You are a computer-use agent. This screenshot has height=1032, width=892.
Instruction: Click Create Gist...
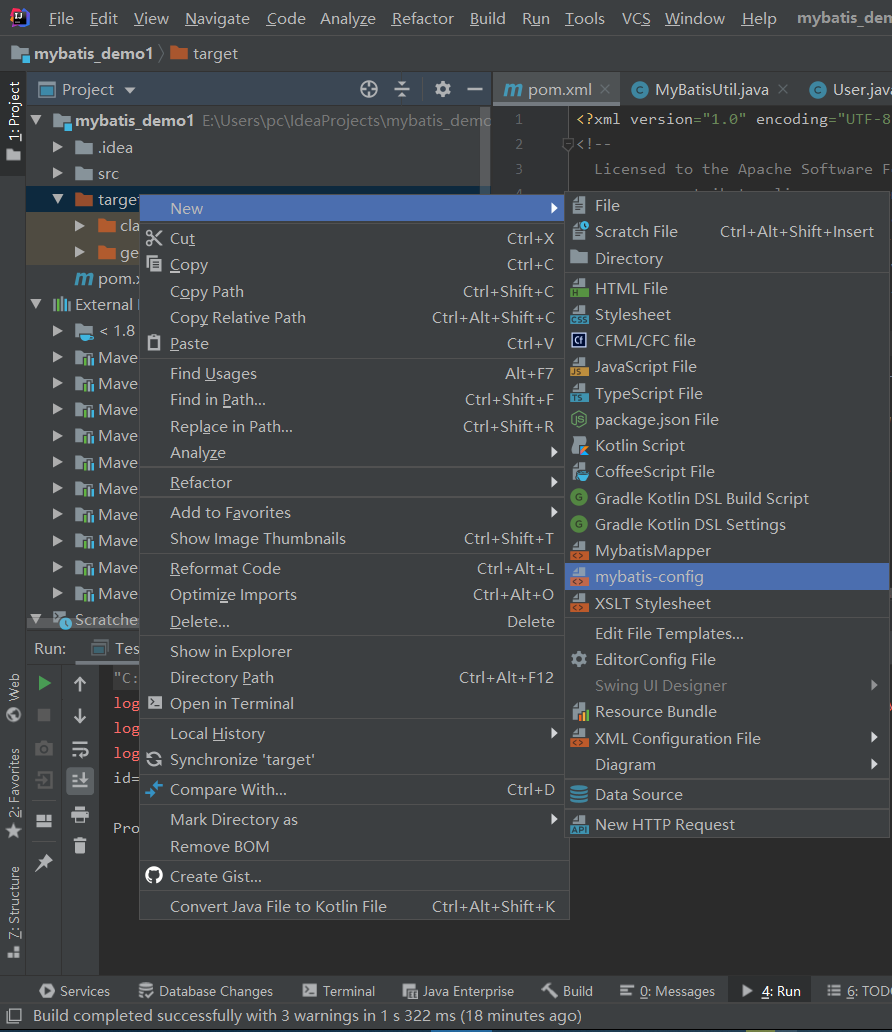[x=355, y=877]
